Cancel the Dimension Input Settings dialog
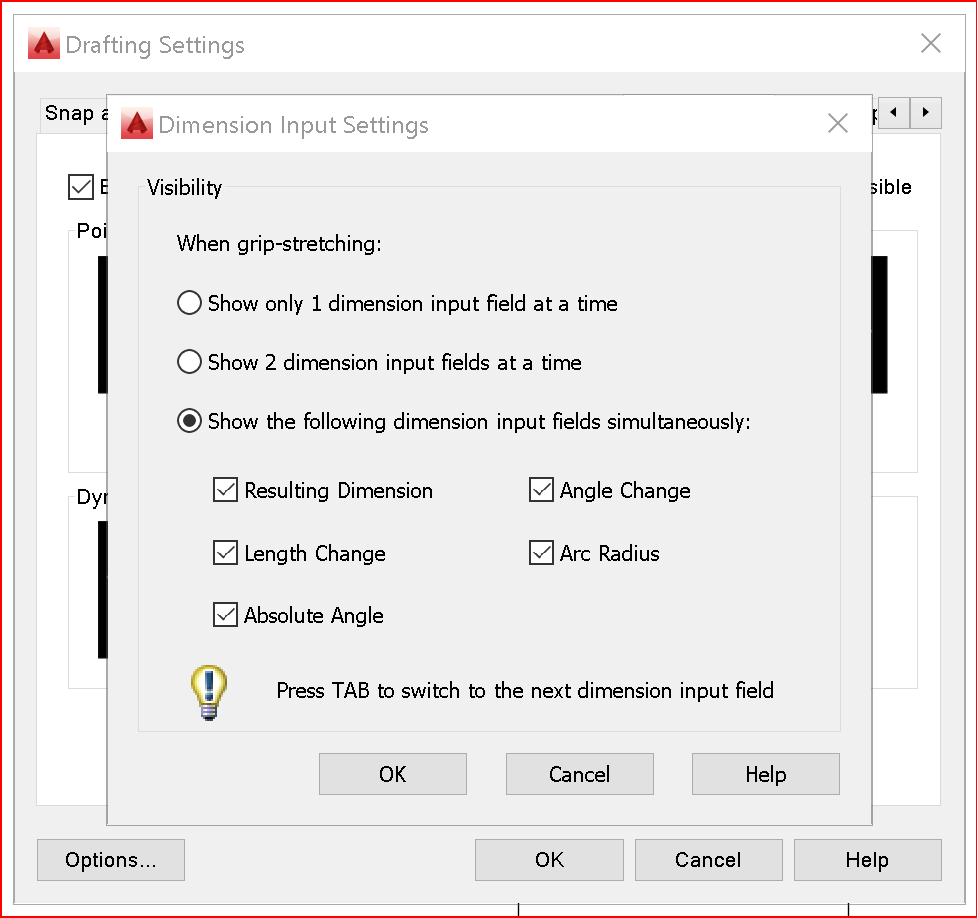The width and height of the screenshot is (978, 918). 579,774
